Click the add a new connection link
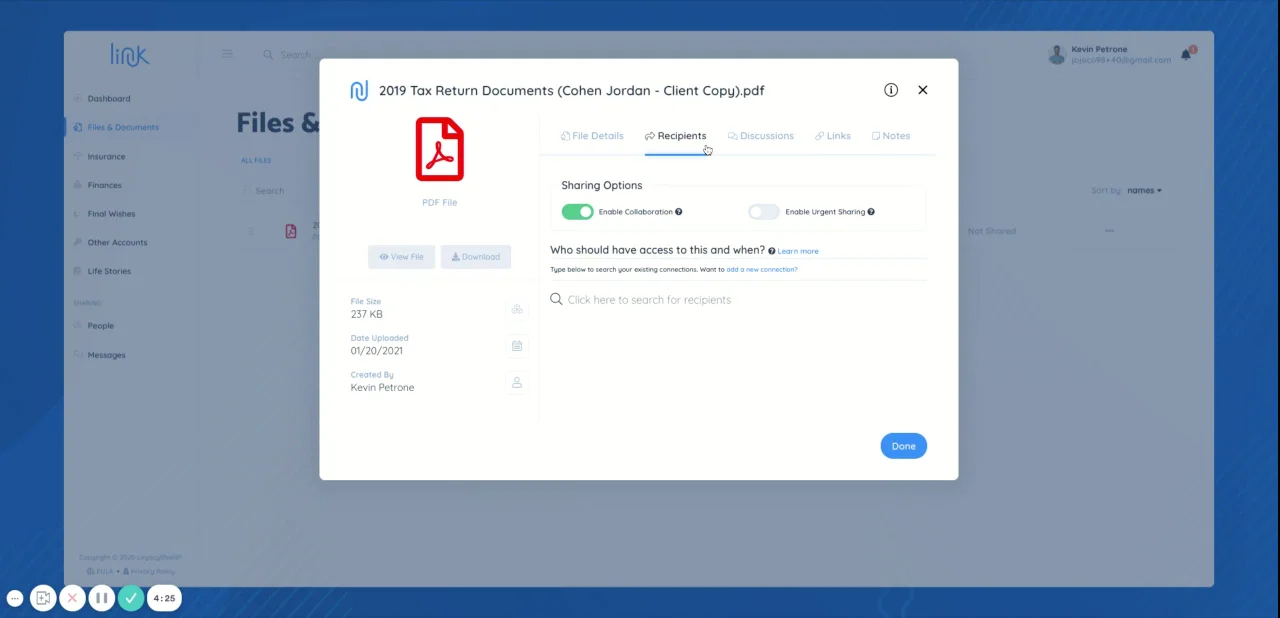The height and width of the screenshot is (618, 1280). point(762,269)
